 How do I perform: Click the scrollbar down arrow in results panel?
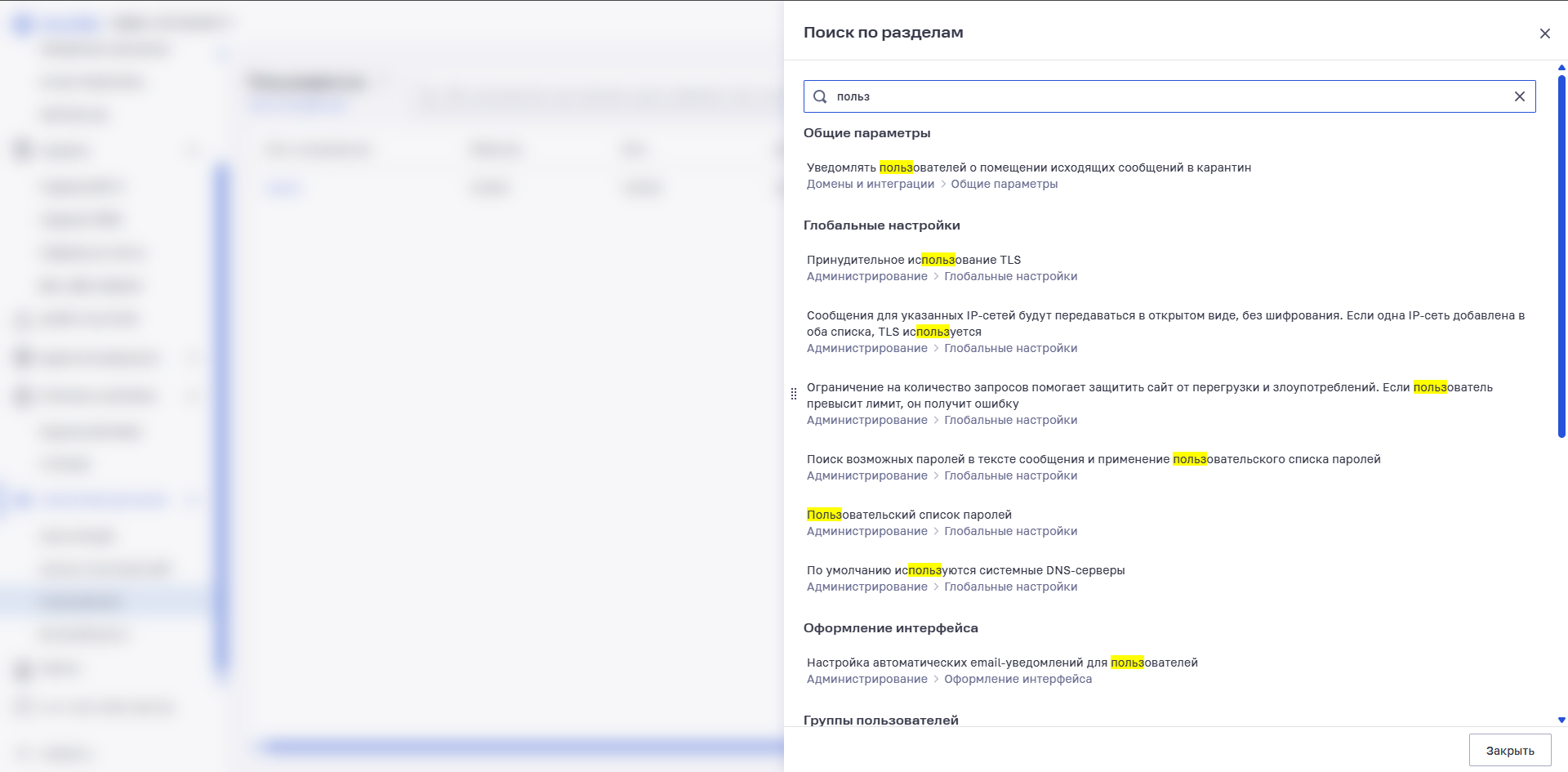(1561, 721)
